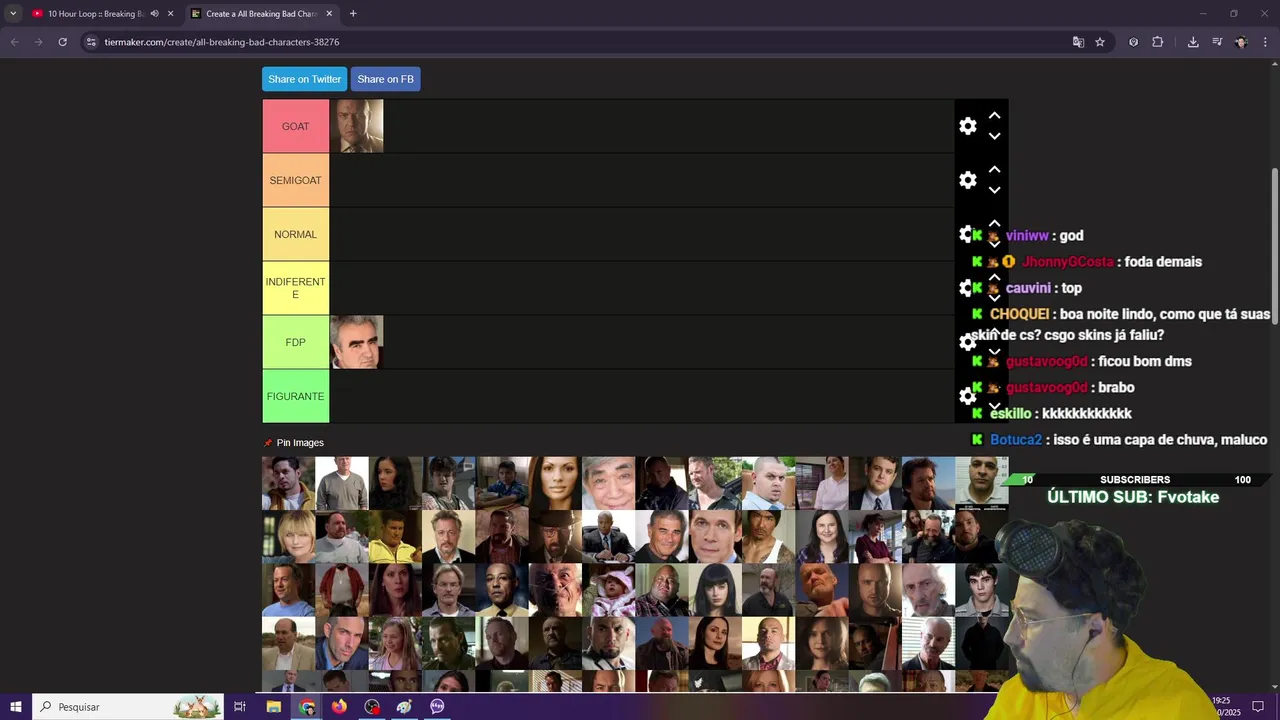Switch to Create a All Breaking Bad tab

(x=262, y=13)
